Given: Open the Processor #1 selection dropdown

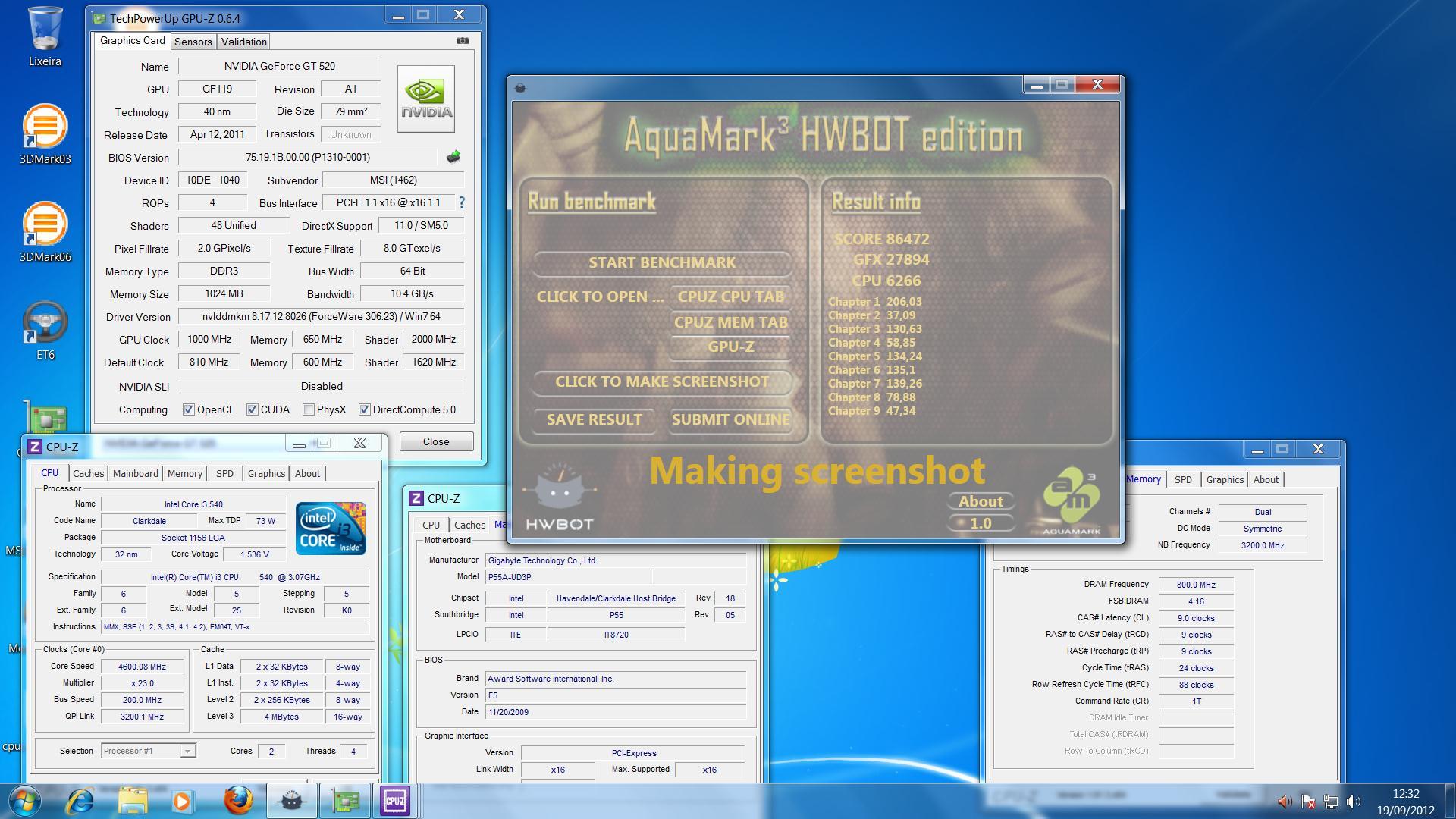Looking at the screenshot, I should 149,751.
